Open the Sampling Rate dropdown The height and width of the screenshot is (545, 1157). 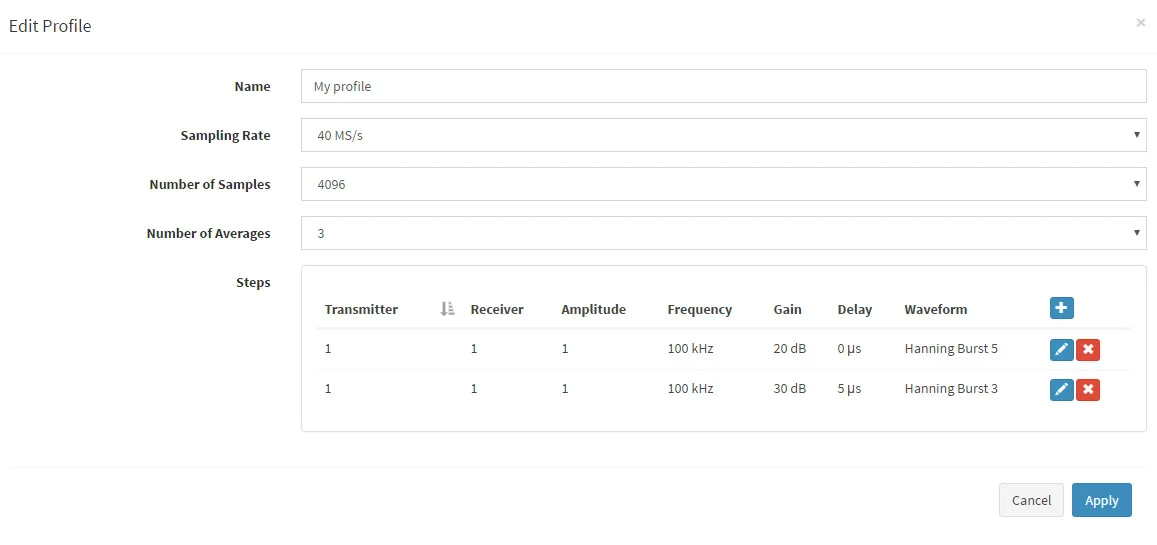click(724, 135)
